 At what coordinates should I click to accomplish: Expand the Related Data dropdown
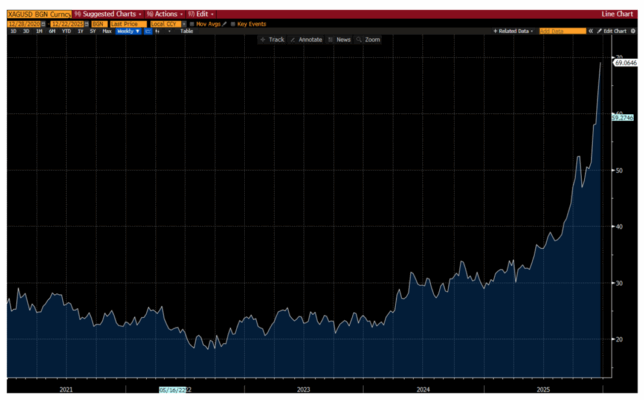tap(512, 31)
